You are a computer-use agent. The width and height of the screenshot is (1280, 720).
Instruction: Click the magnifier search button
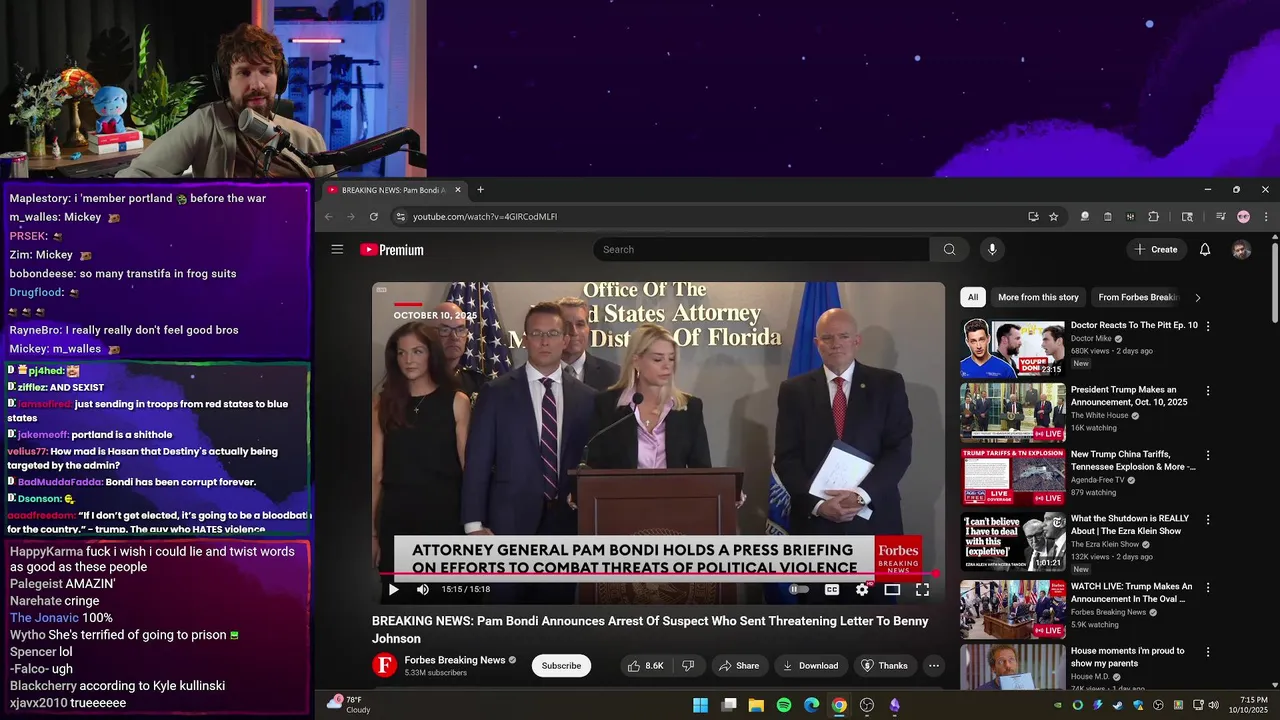click(949, 249)
